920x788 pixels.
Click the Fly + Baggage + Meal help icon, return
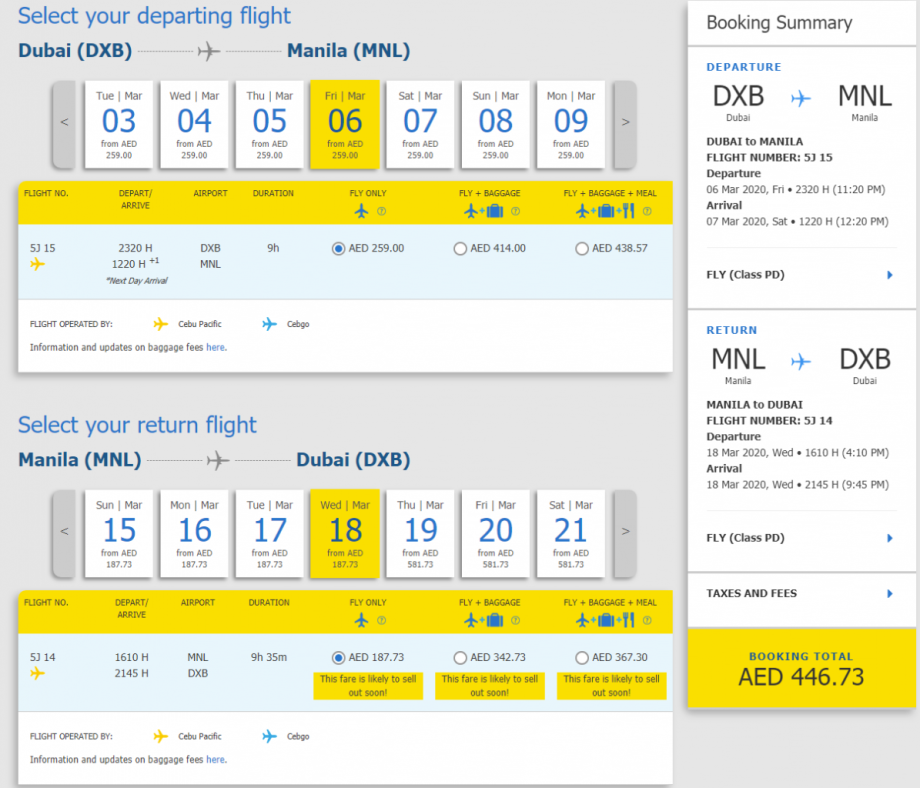[x=646, y=621]
